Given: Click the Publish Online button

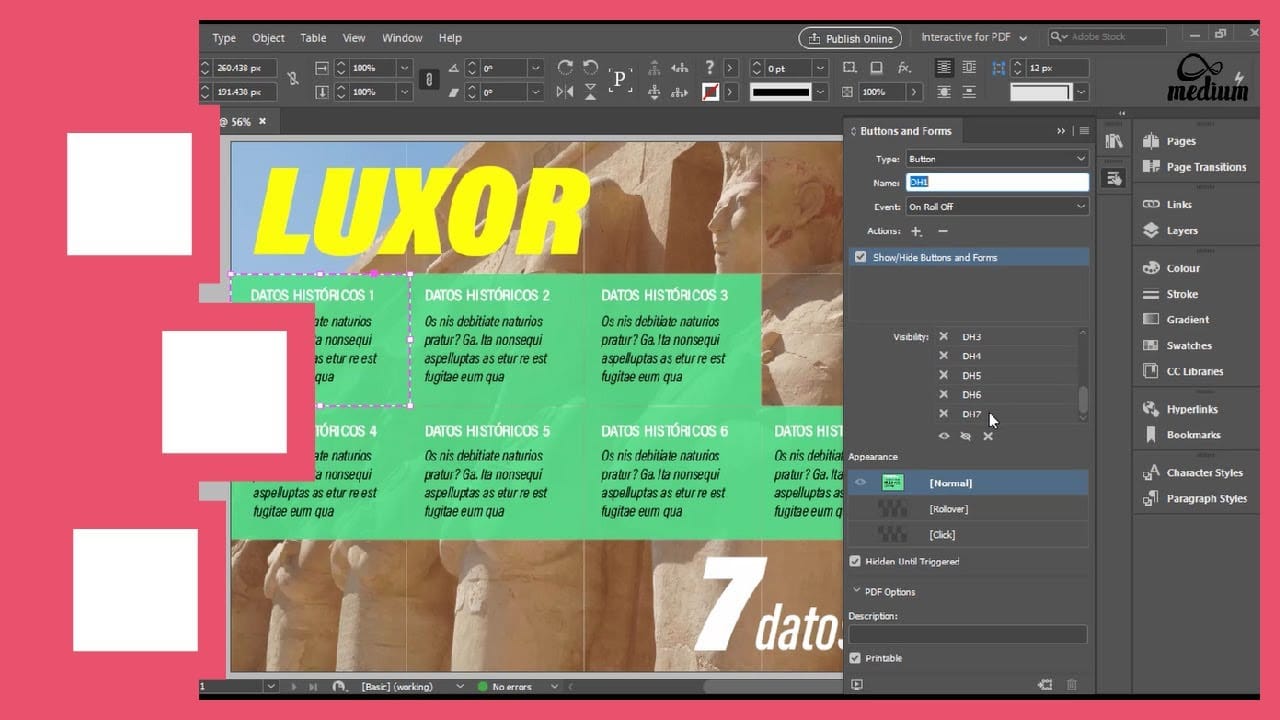Looking at the screenshot, I should tap(850, 39).
